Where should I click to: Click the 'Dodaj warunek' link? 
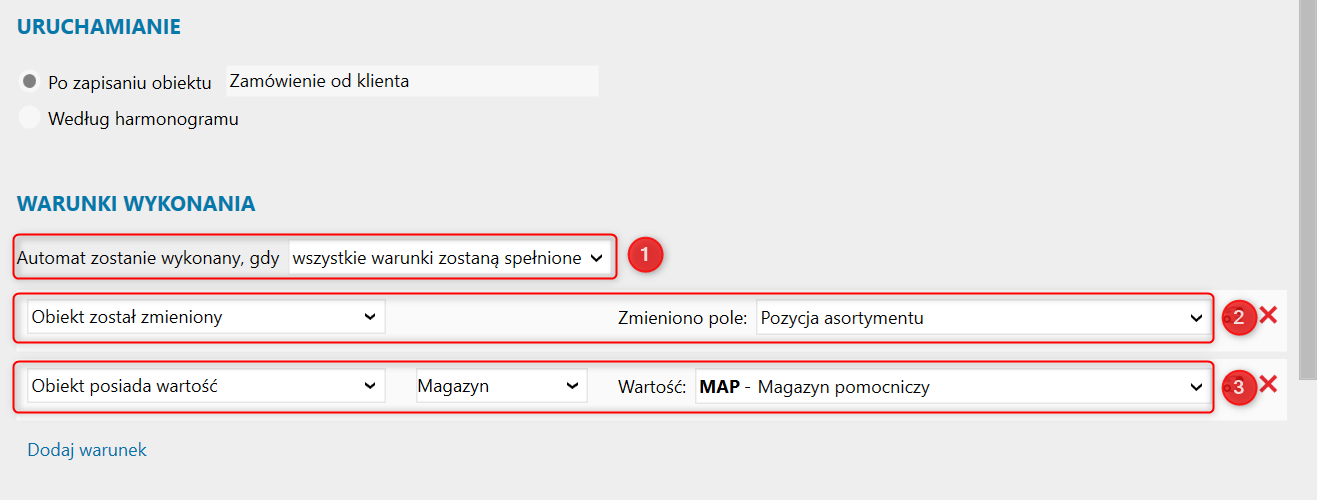87,450
